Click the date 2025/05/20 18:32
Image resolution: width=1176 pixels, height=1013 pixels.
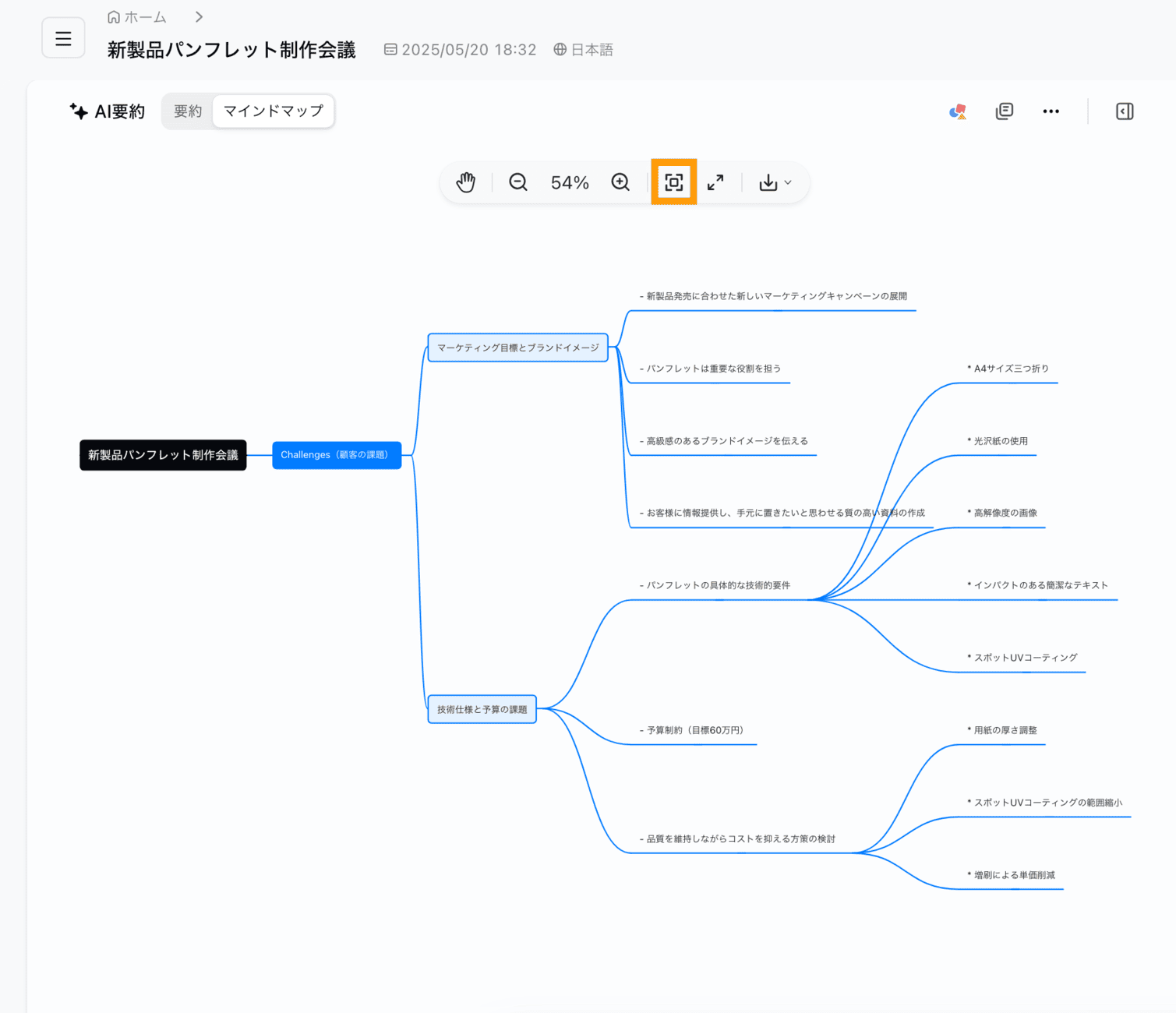[460, 49]
